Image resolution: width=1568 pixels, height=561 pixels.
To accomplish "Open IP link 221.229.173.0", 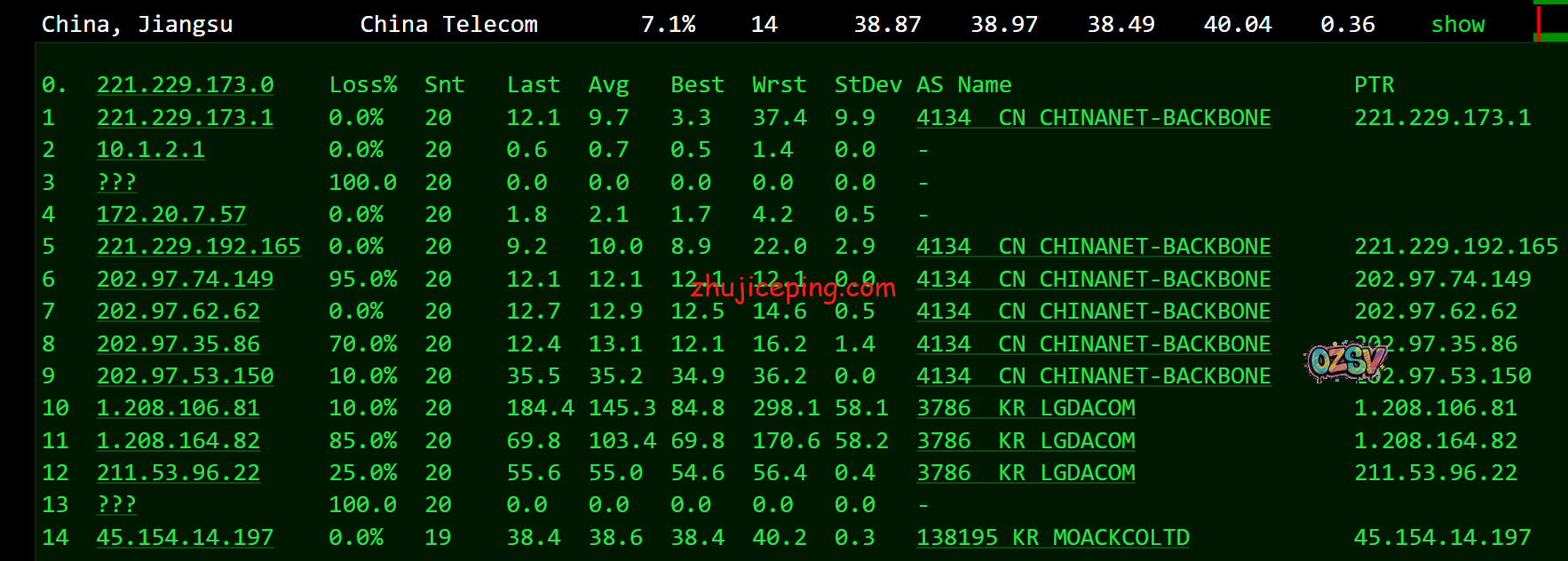I will click(185, 85).
